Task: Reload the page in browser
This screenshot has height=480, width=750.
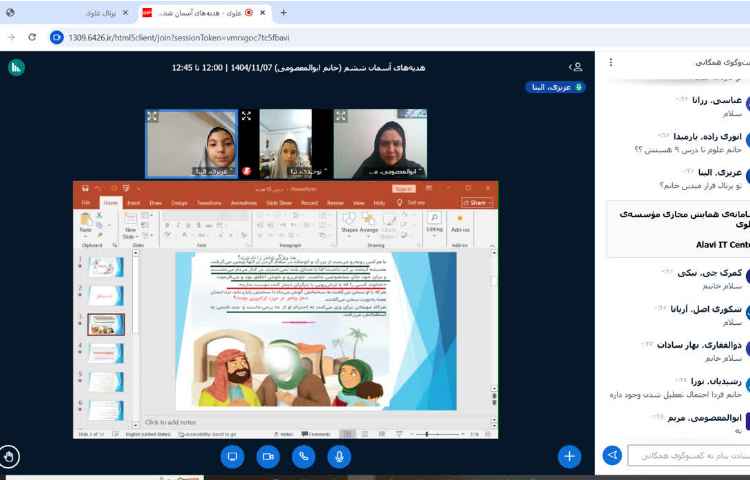Action: tap(32, 37)
